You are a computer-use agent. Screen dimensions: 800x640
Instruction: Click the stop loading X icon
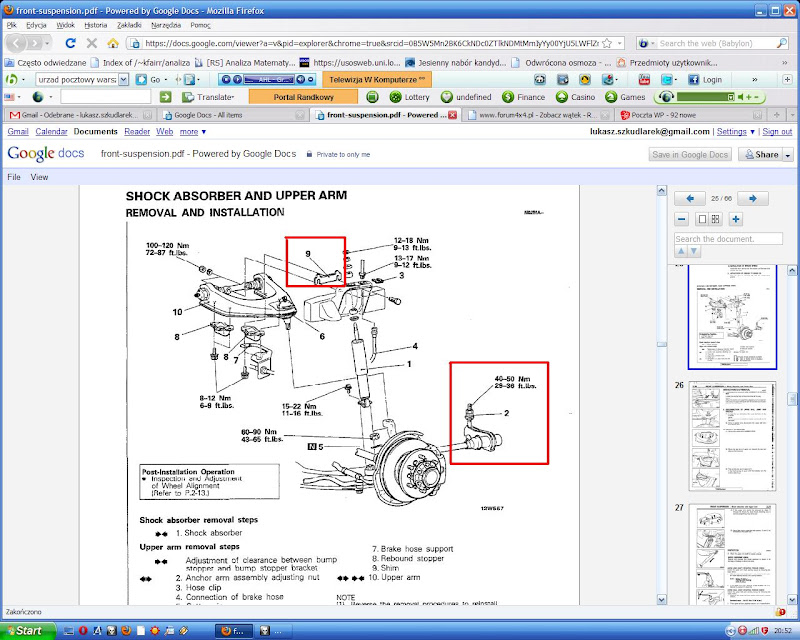point(92,43)
